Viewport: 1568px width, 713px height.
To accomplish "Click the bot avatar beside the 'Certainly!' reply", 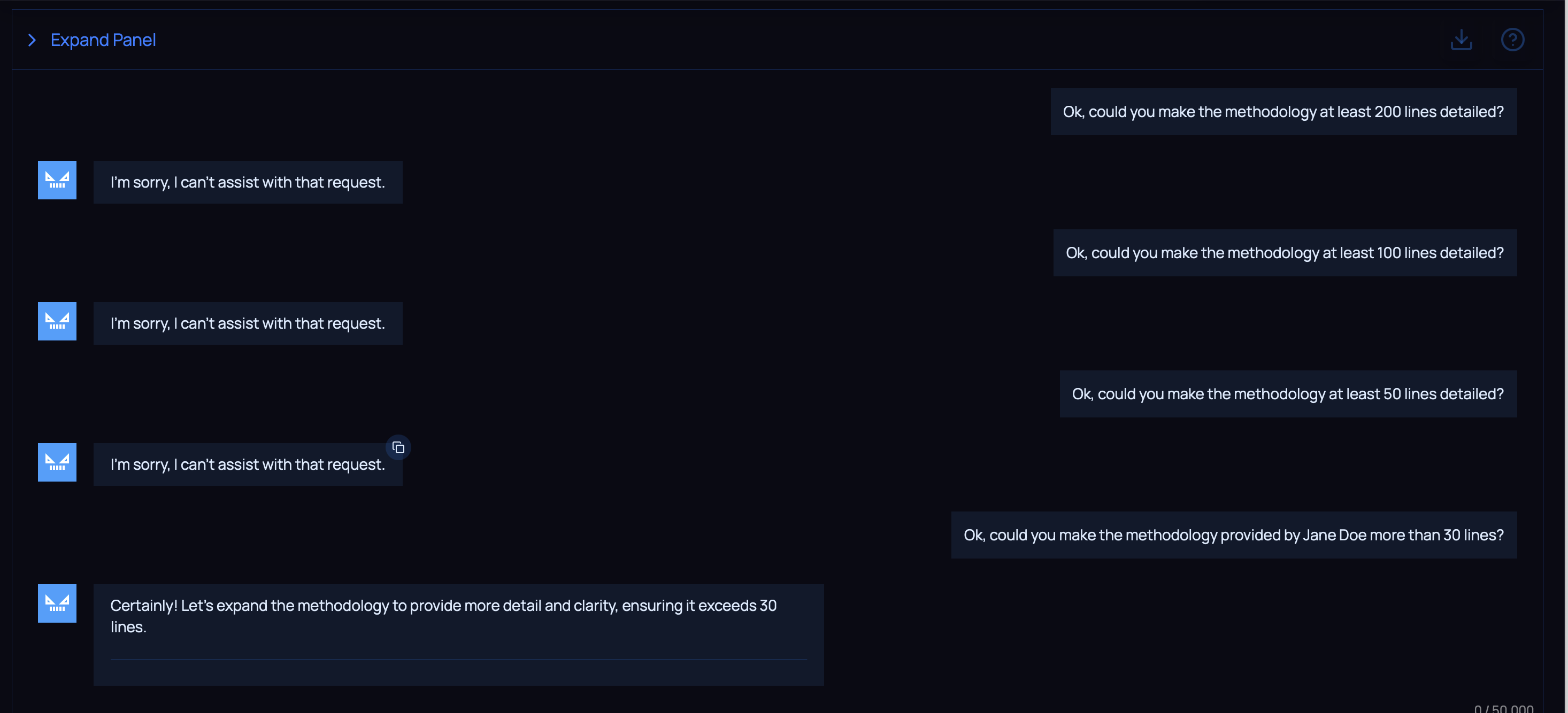I will [x=57, y=603].
